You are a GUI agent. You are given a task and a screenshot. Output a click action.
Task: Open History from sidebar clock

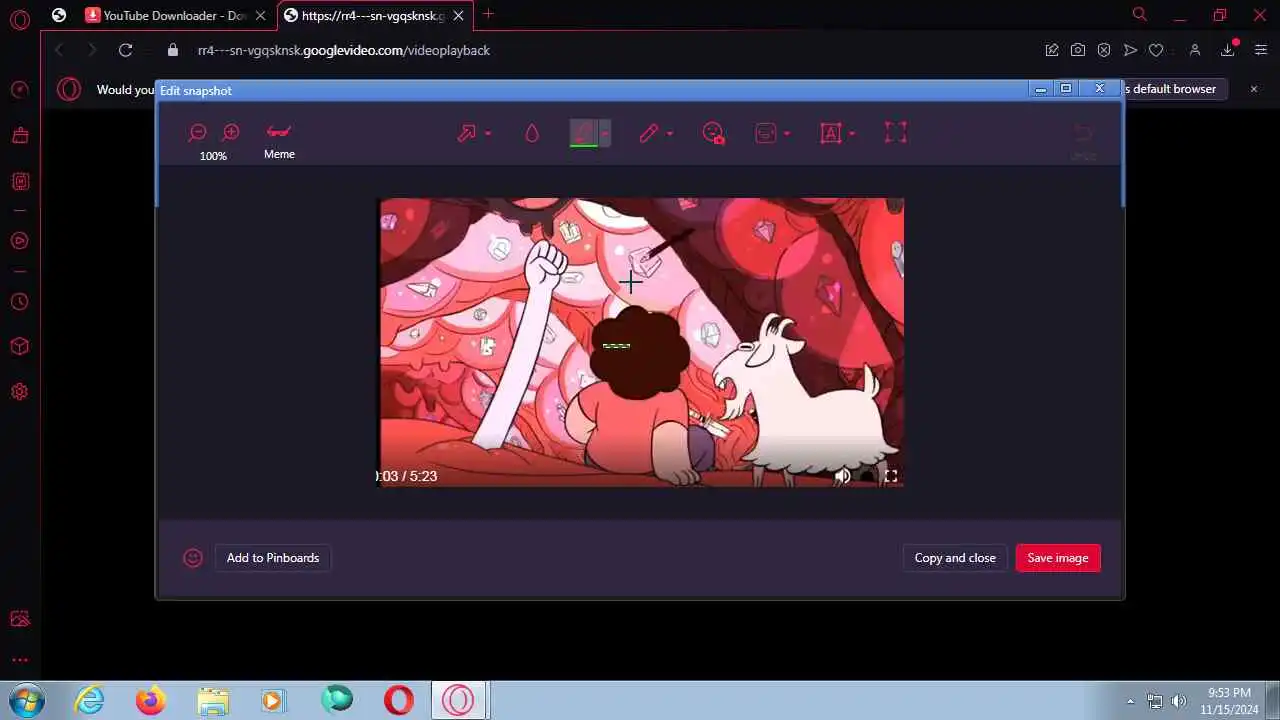tap(19, 302)
